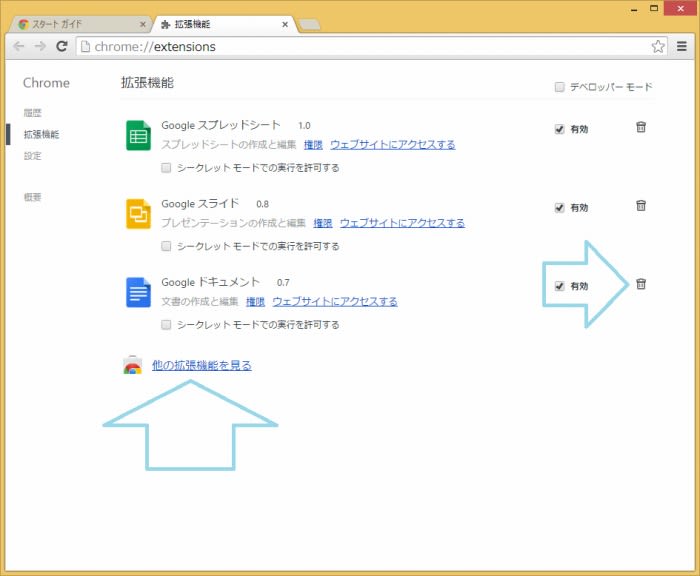Viewport: 700px width, 576px height.
Task: Delete Google ドキュメント using trash icon
Action: 641,284
